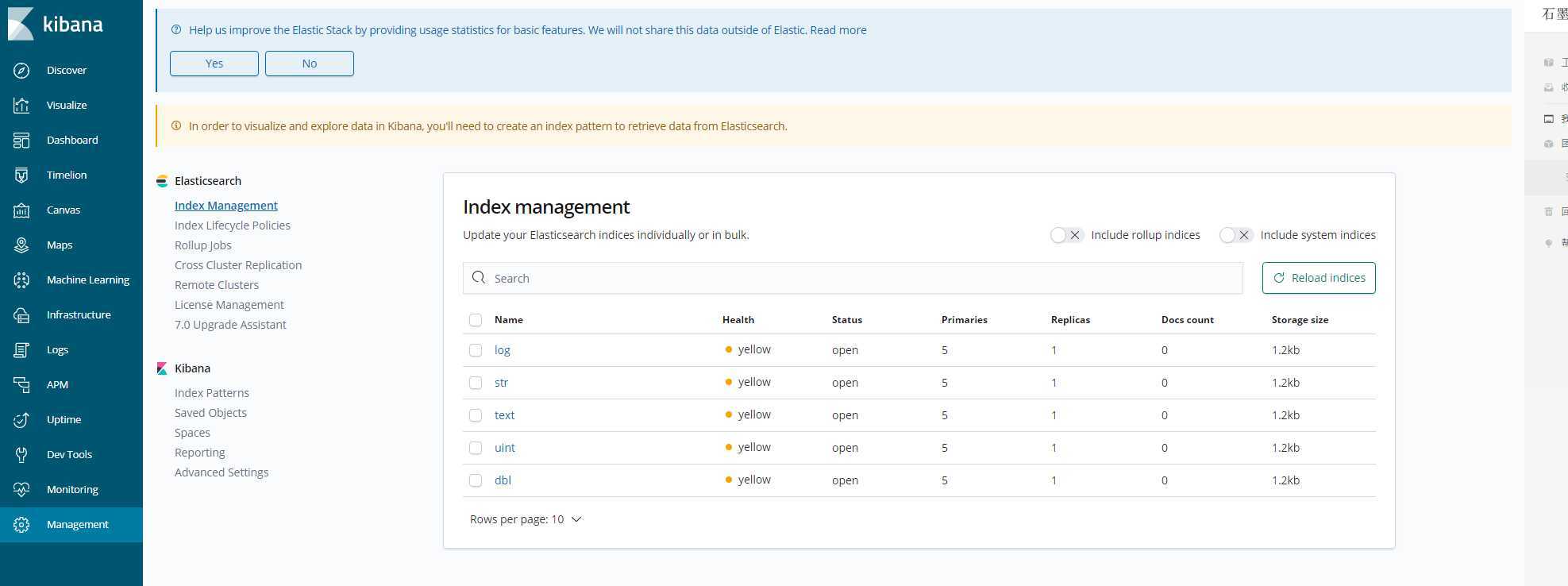Select all indices header checkbox
1568x586 pixels.
tap(476, 320)
